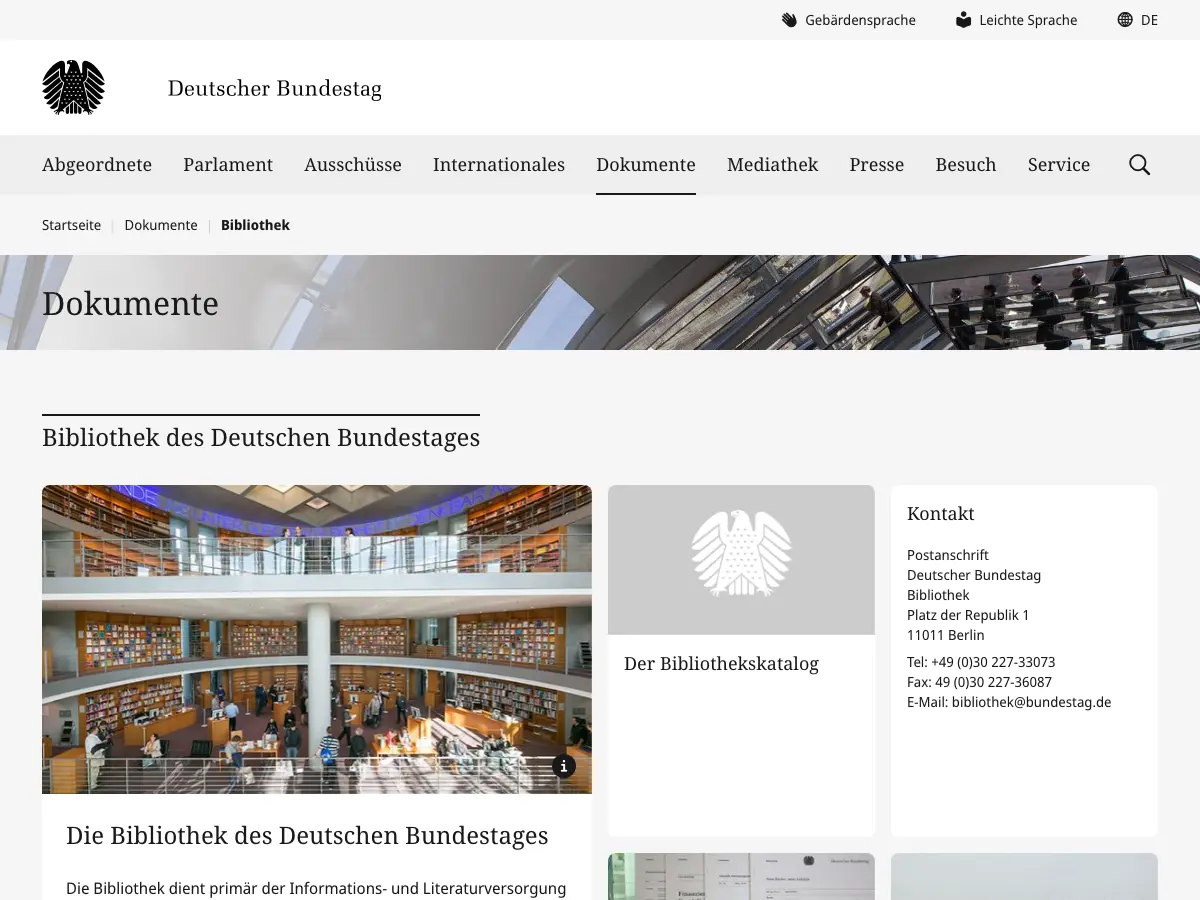Go to Startseite breadcrumb
The height and width of the screenshot is (900, 1200).
click(71, 225)
